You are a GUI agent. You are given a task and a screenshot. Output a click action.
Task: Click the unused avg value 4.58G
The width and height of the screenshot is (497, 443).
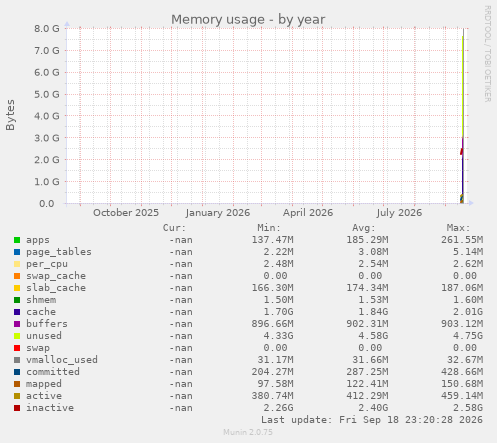coord(373,336)
